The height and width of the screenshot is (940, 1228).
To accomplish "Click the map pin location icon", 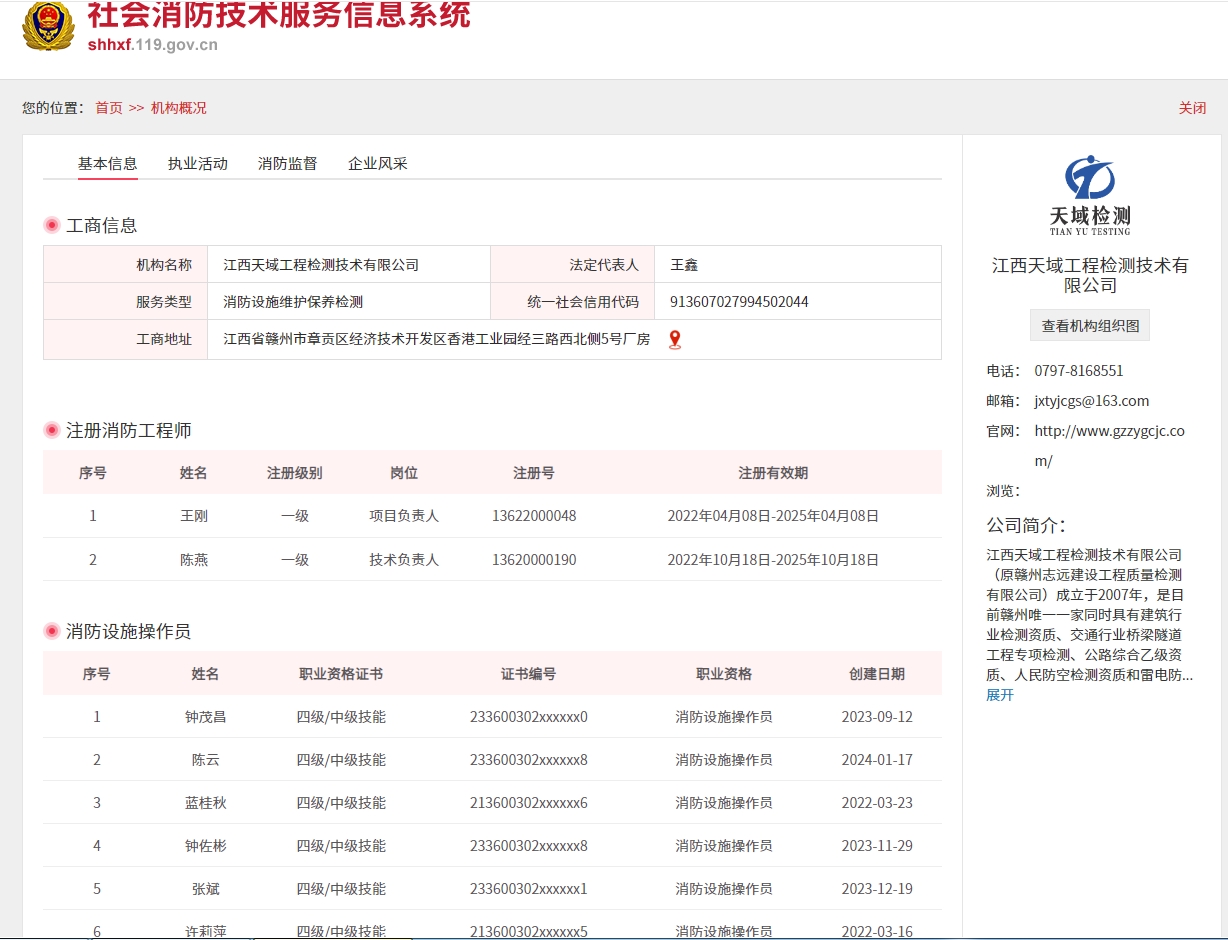I will tap(675, 340).
